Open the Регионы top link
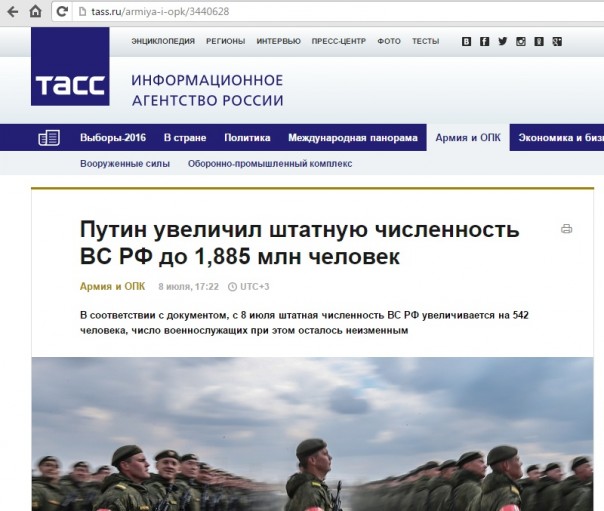This screenshot has width=604, height=511. click(x=225, y=41)
